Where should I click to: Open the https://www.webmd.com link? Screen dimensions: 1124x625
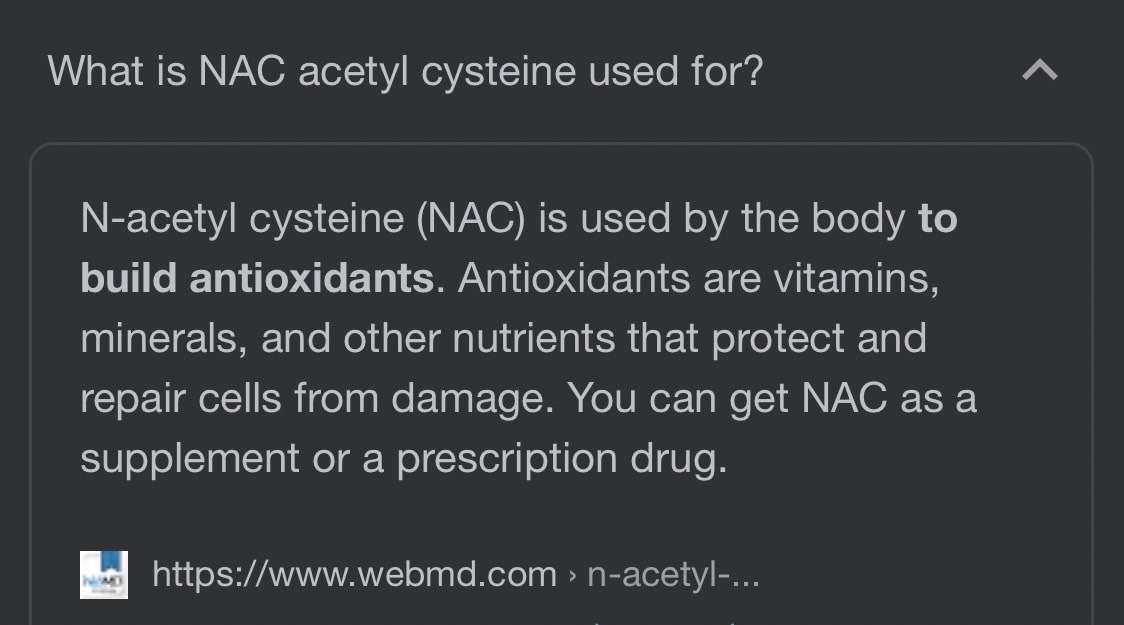(x=354, y=574)
